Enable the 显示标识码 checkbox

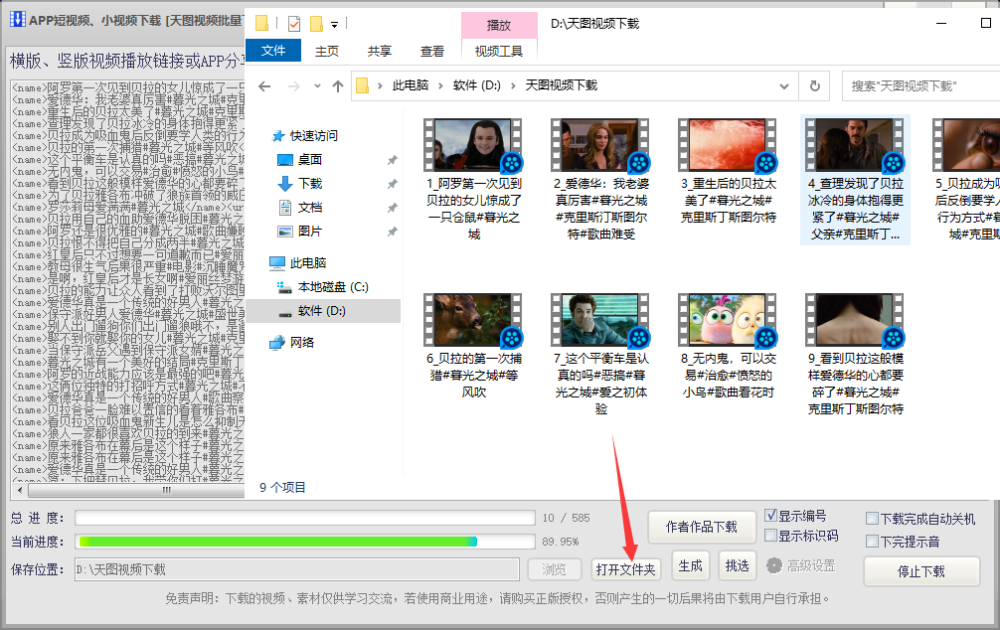[x=770, y=536]
